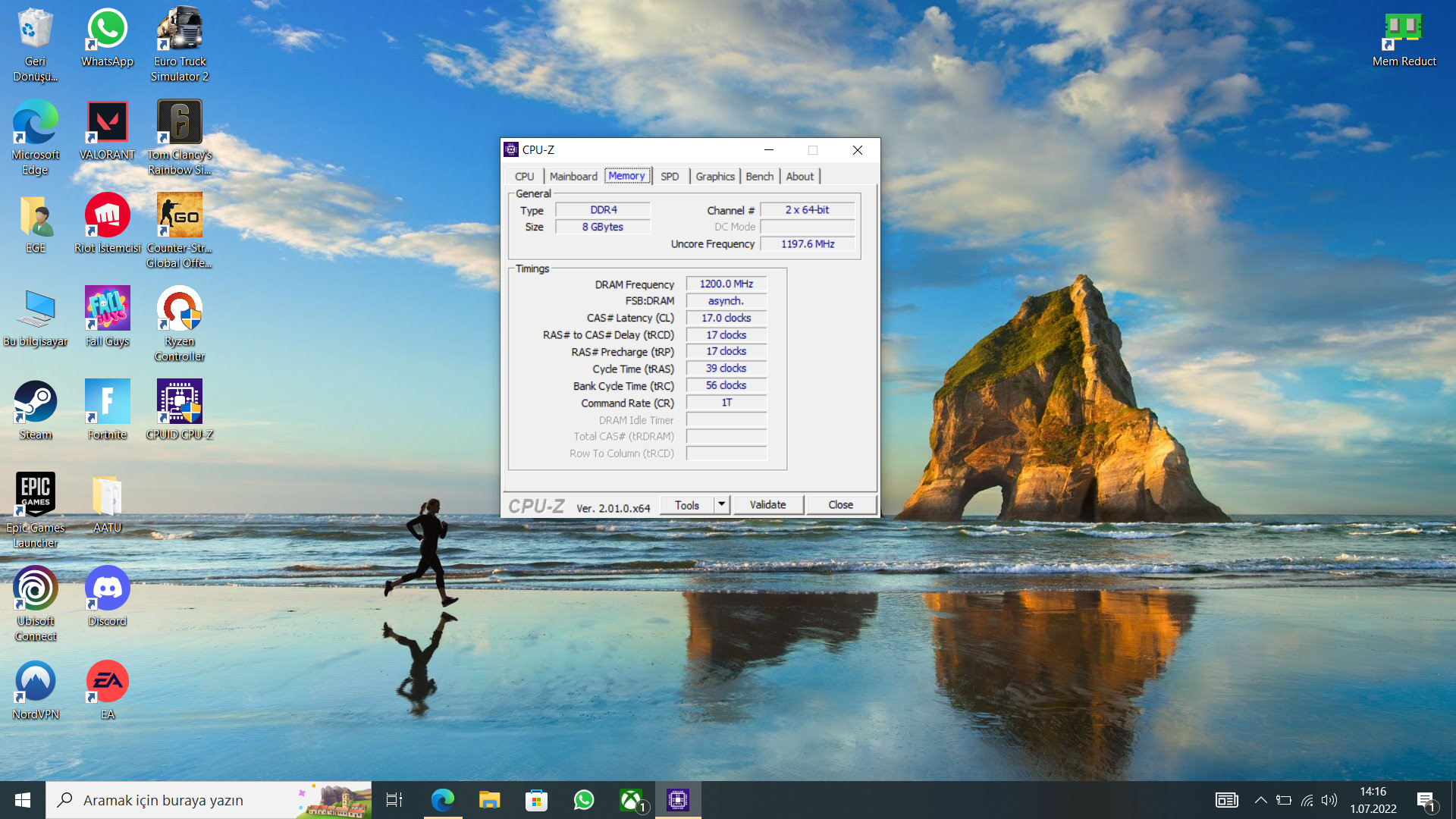The height and width of the screenshot is (819, 1456).
Task: Switch to the Mainboard tab
Action: 573,177
